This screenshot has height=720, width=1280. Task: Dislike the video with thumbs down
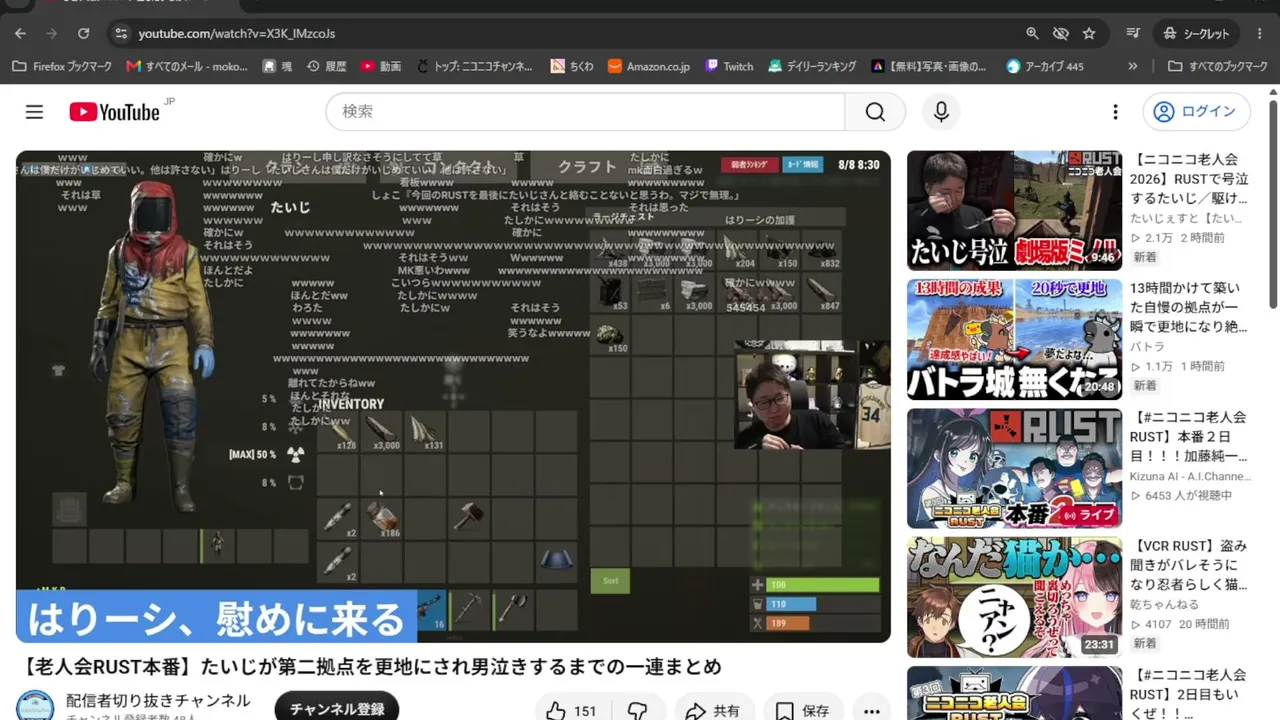638,711
